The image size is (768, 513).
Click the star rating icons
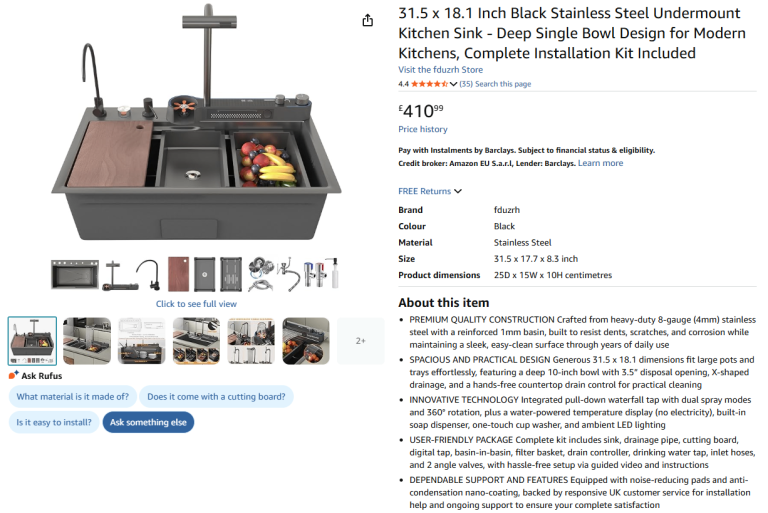(x=430, y=84)
